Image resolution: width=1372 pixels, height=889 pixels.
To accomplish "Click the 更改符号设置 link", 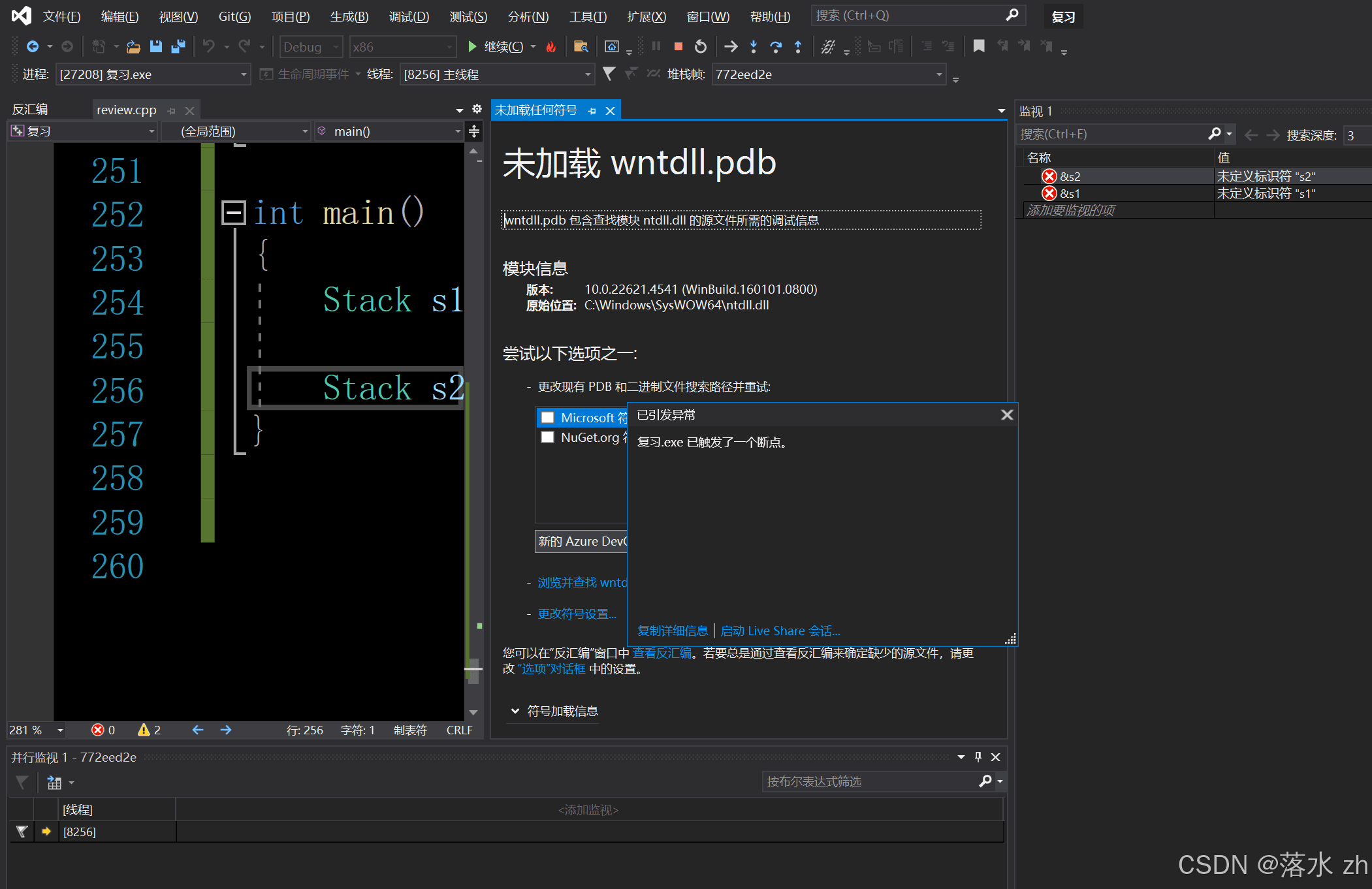I will click(x=577, y=614).
